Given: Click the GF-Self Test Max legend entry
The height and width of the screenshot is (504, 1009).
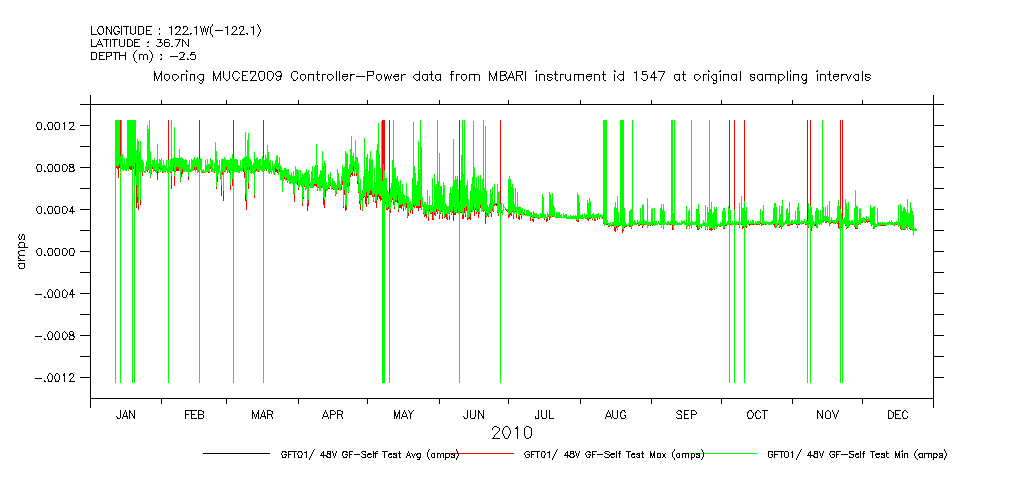Looking at the screenshot, I should [x=614, y=454].
